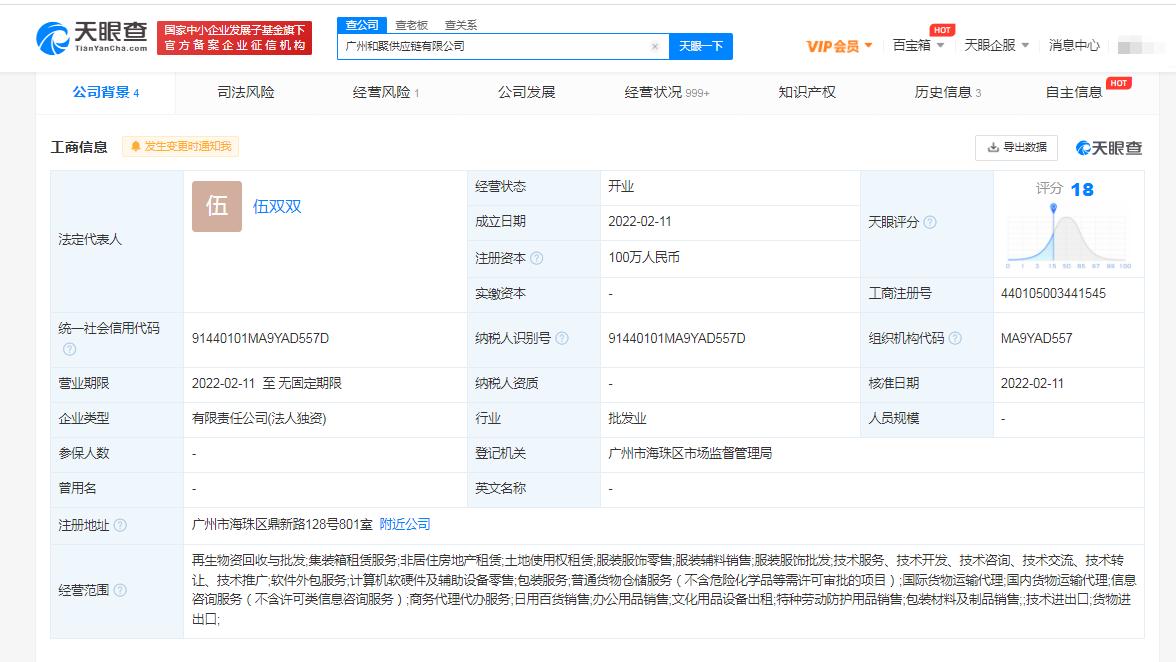This screenshot has height=662, width=1176.
Task: Click help icon next to 组织机构代码
Action: 955,338
